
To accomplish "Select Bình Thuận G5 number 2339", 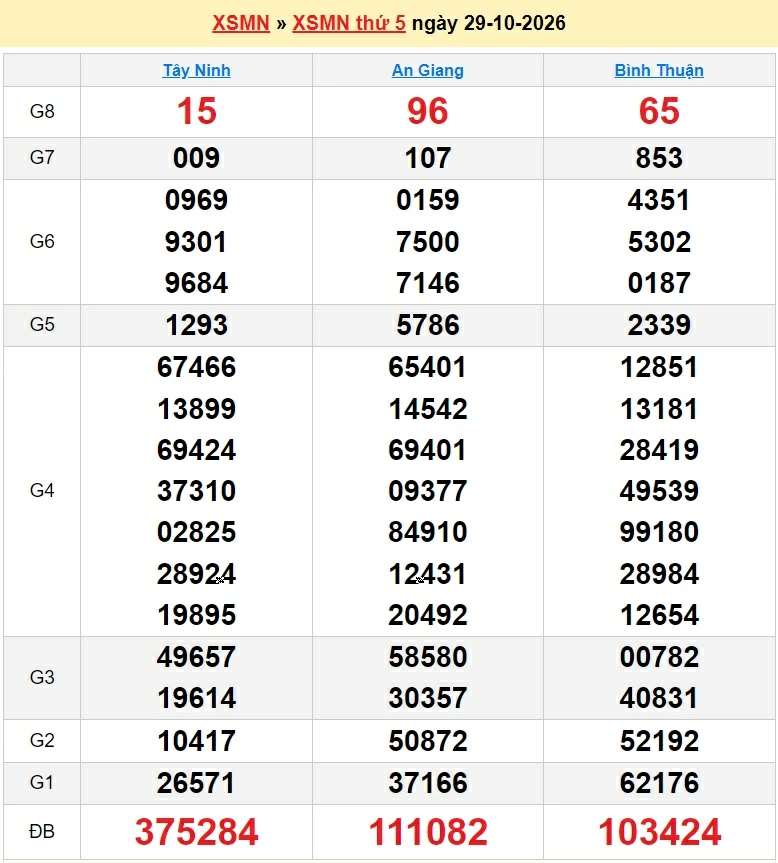I will tap(659, 325).
